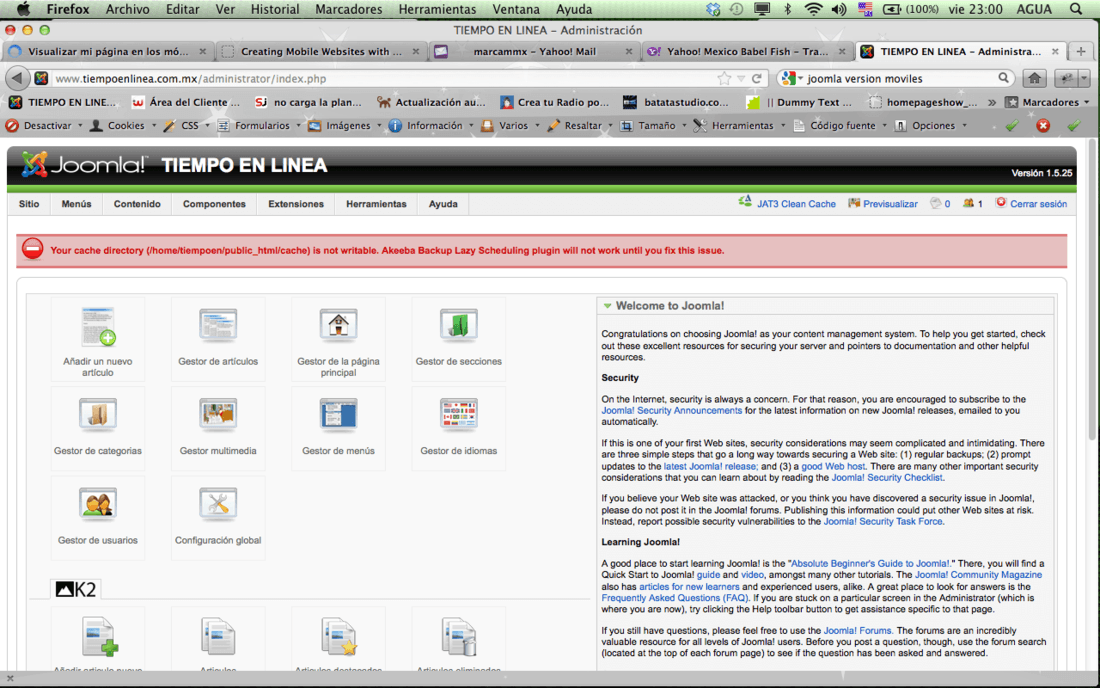The height and width of the screenshot is (688, 1100).
Task: Open Gestor de menús icon
Action: [338, 415]
